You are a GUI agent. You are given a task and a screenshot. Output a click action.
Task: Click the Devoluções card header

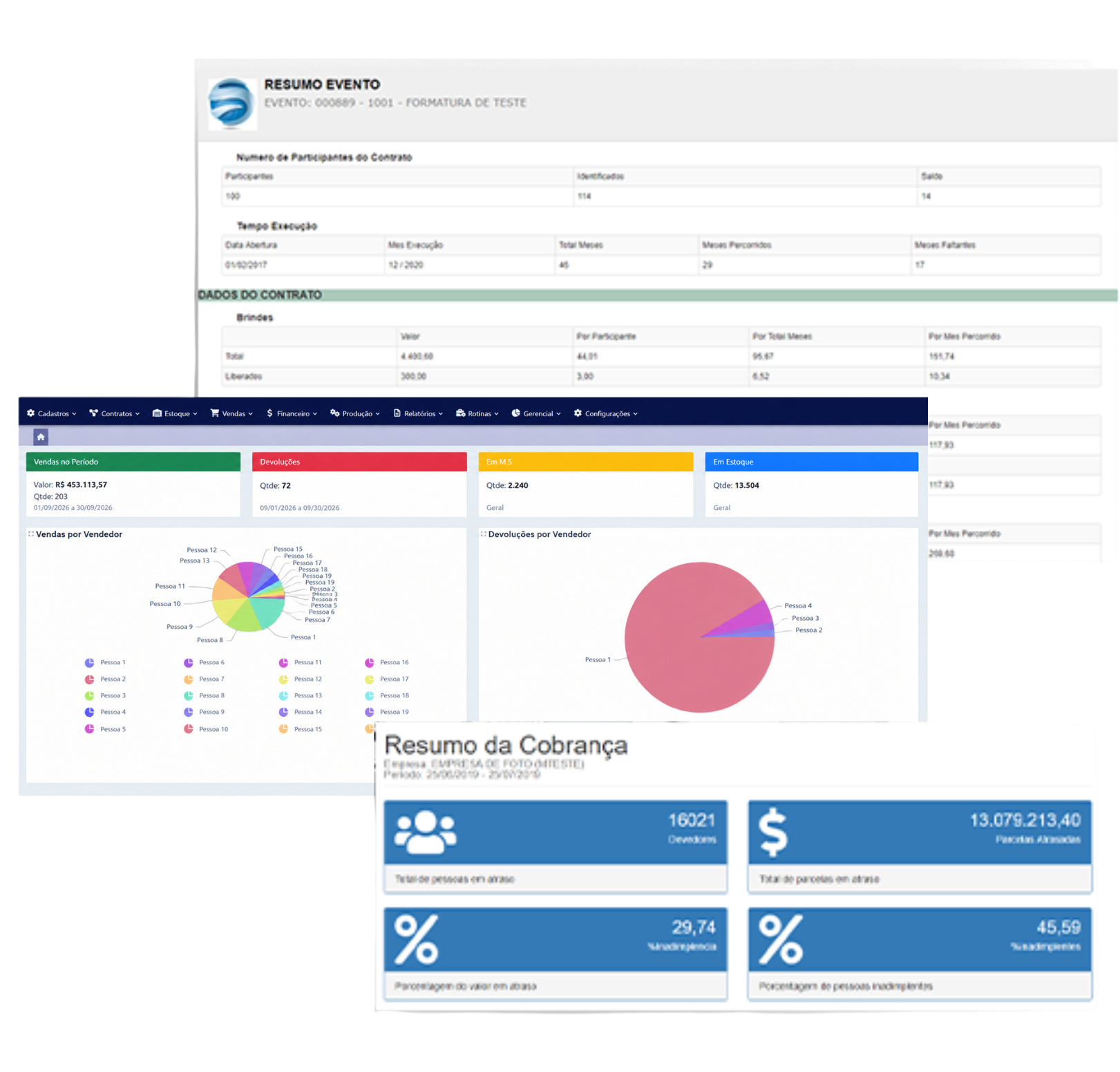(x=359, y=462)
